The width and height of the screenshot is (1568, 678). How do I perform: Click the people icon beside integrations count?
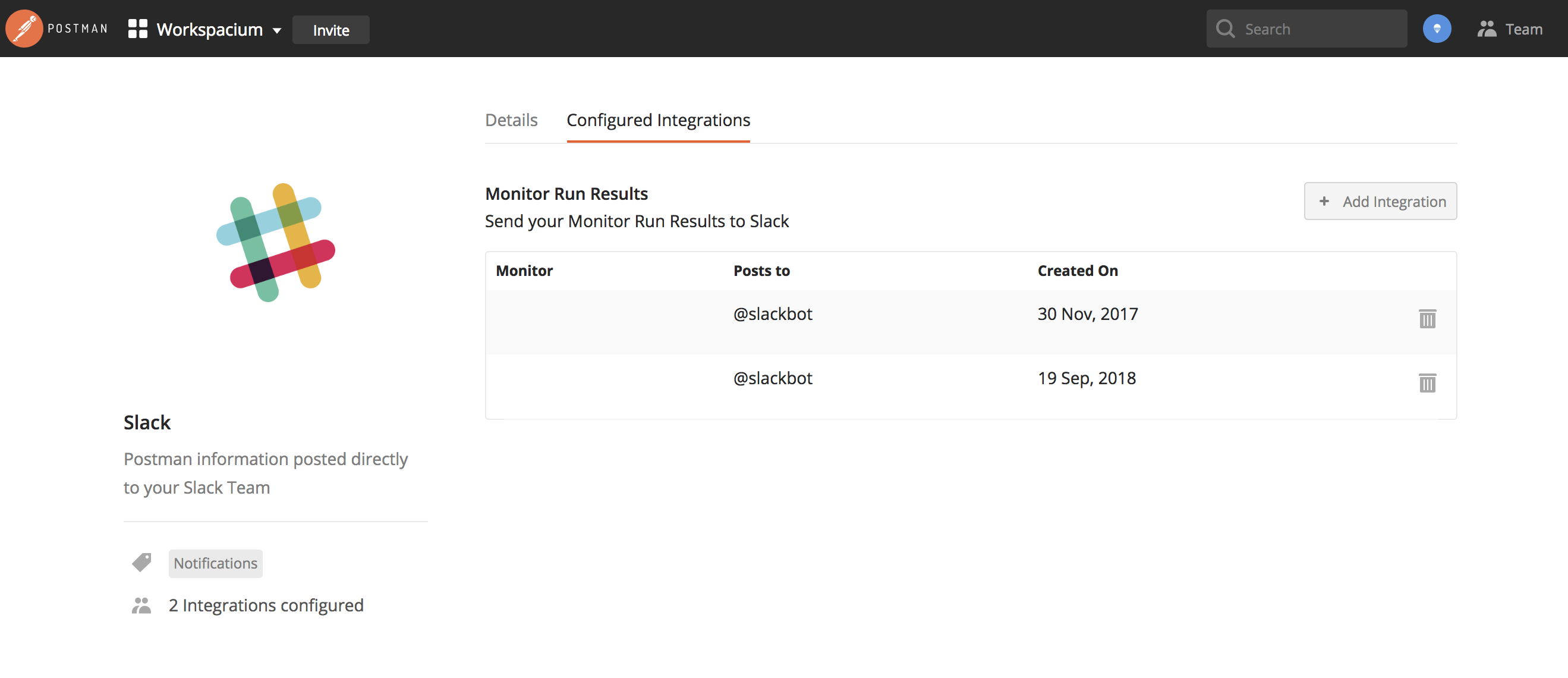pos(141,605)
